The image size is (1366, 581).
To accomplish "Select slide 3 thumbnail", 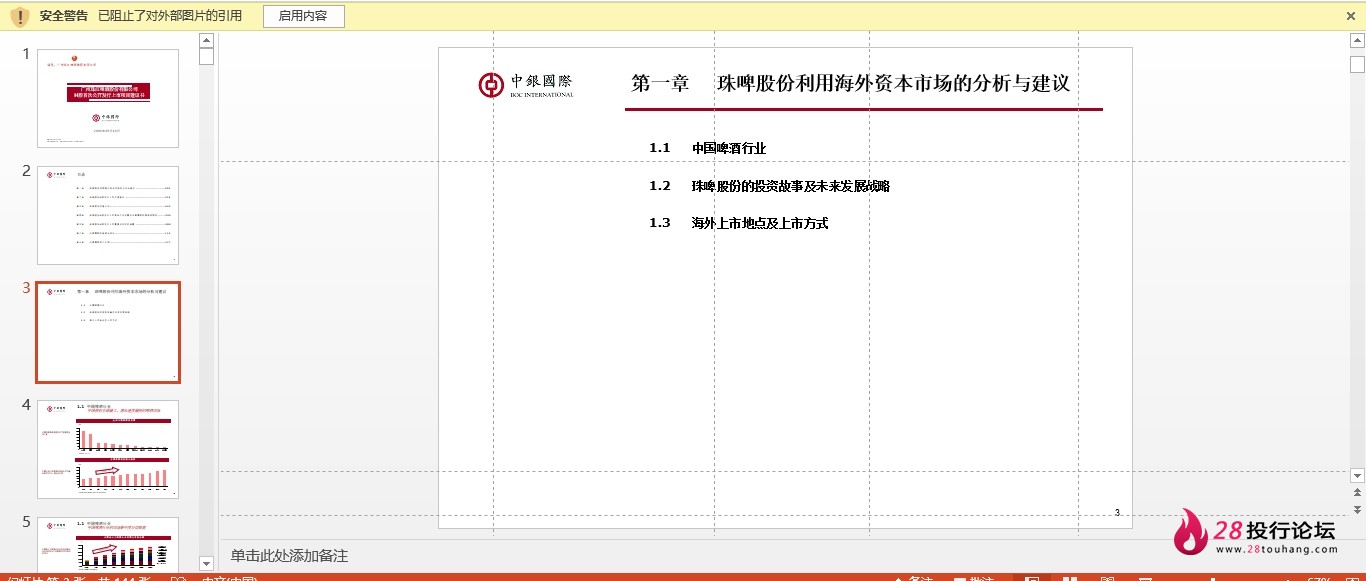I will [x=108, y=332].
